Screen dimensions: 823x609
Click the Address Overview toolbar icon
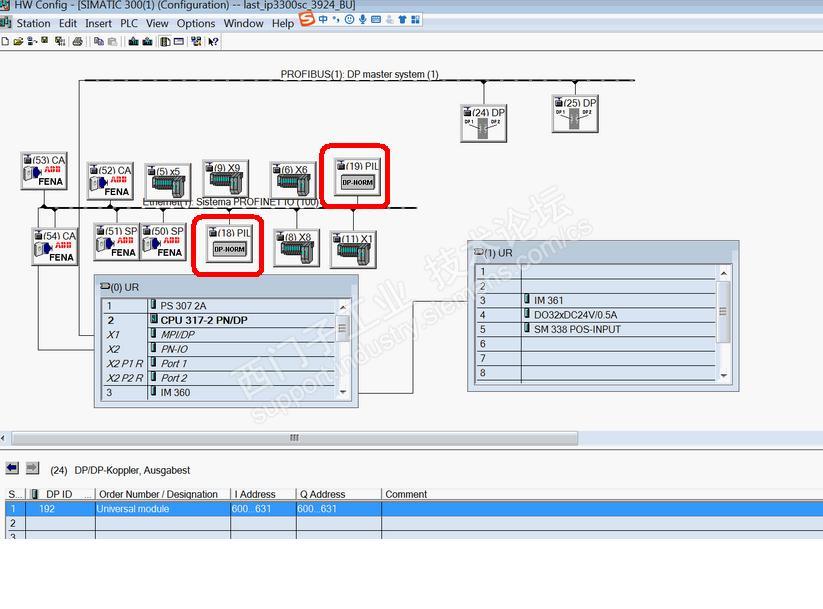[179, 41]
